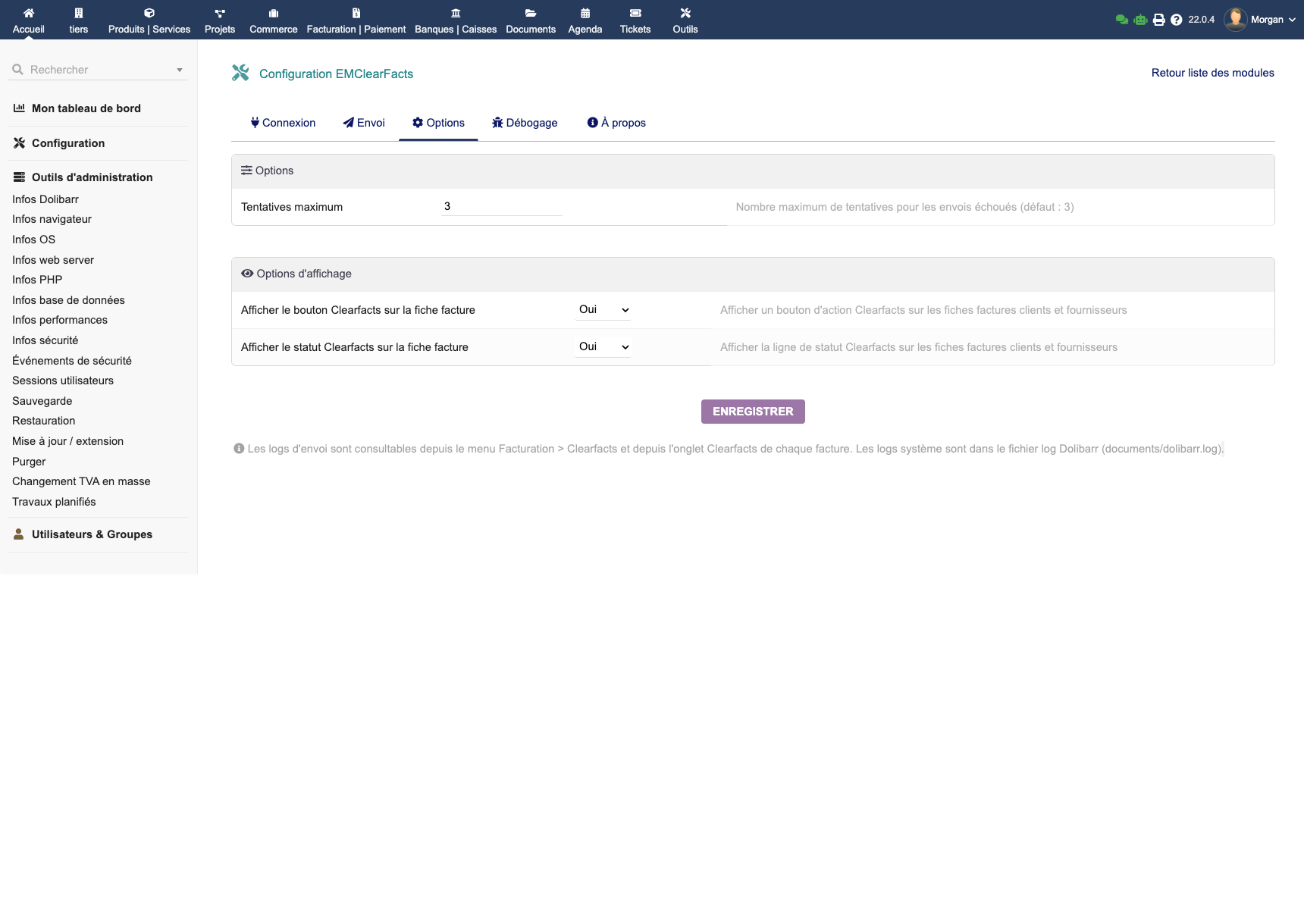Click ENREGISTRER to save options
Viewport: 1304px width, 924px height.
752,412
